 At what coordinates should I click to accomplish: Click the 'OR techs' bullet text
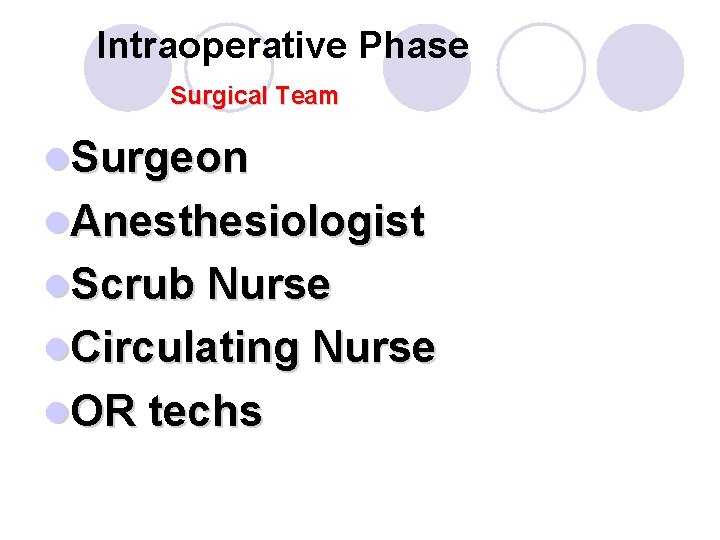coord(166,411)
